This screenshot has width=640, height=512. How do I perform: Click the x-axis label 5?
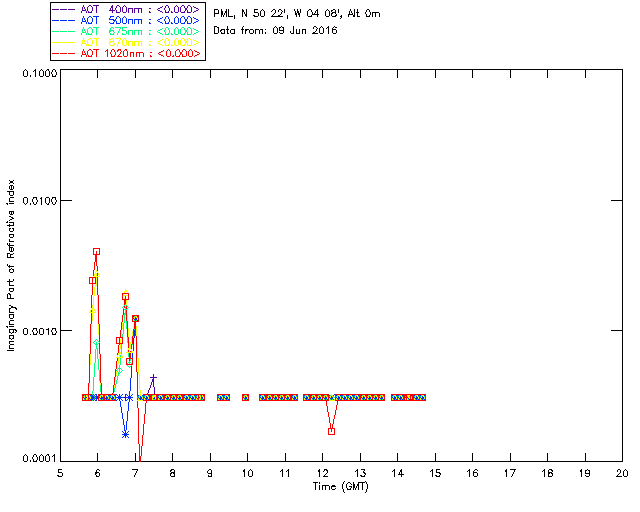60,474
